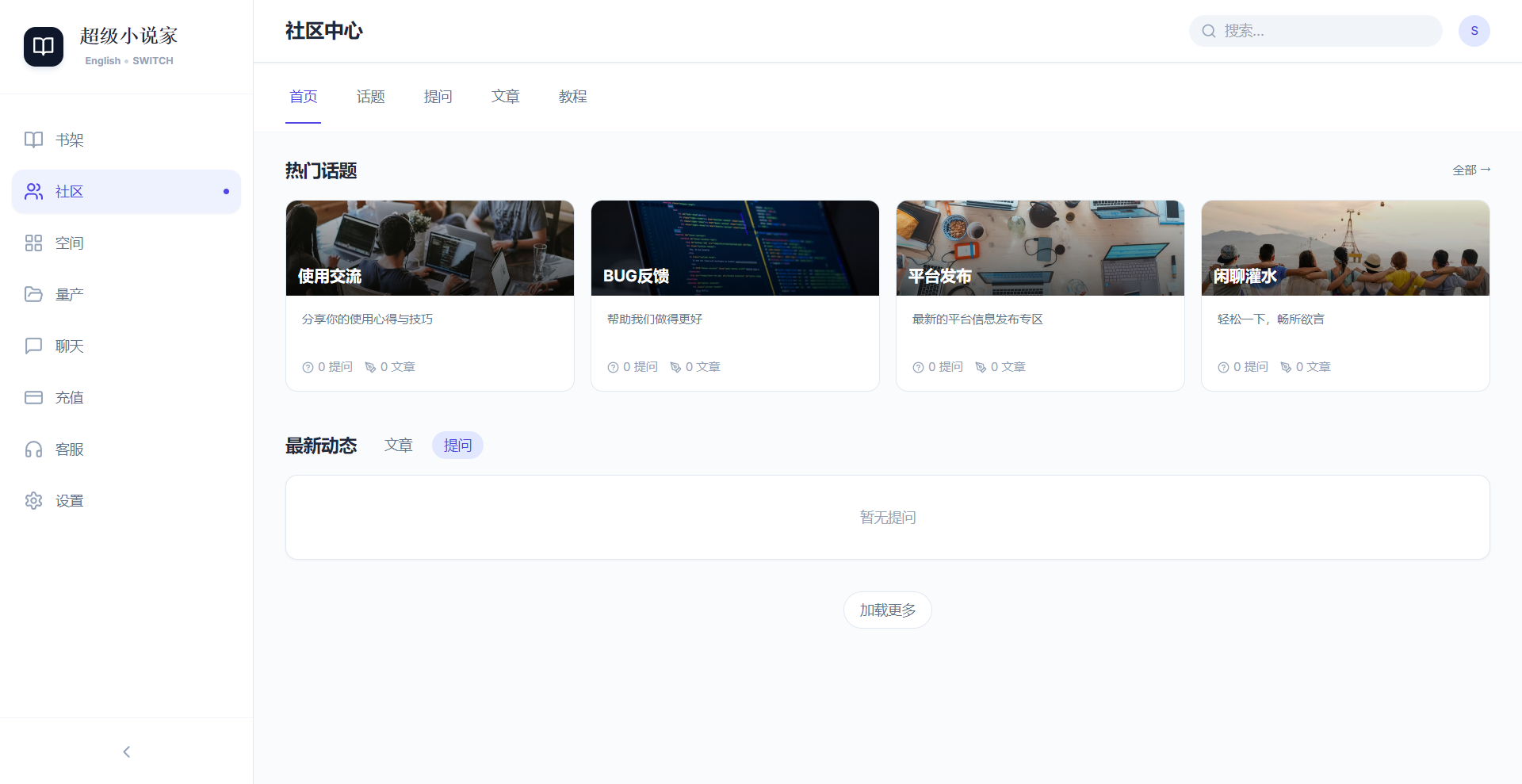Contact 客服 customer service
Viewport: 1522px width, 784px height.
68,449
